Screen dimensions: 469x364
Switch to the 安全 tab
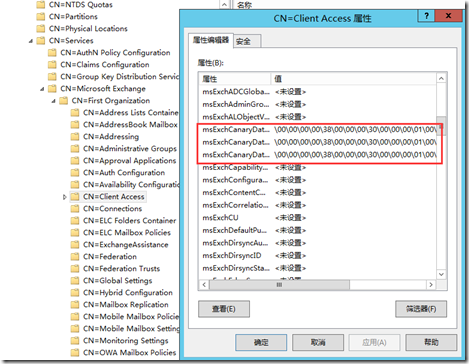click(x=247, y=41)
